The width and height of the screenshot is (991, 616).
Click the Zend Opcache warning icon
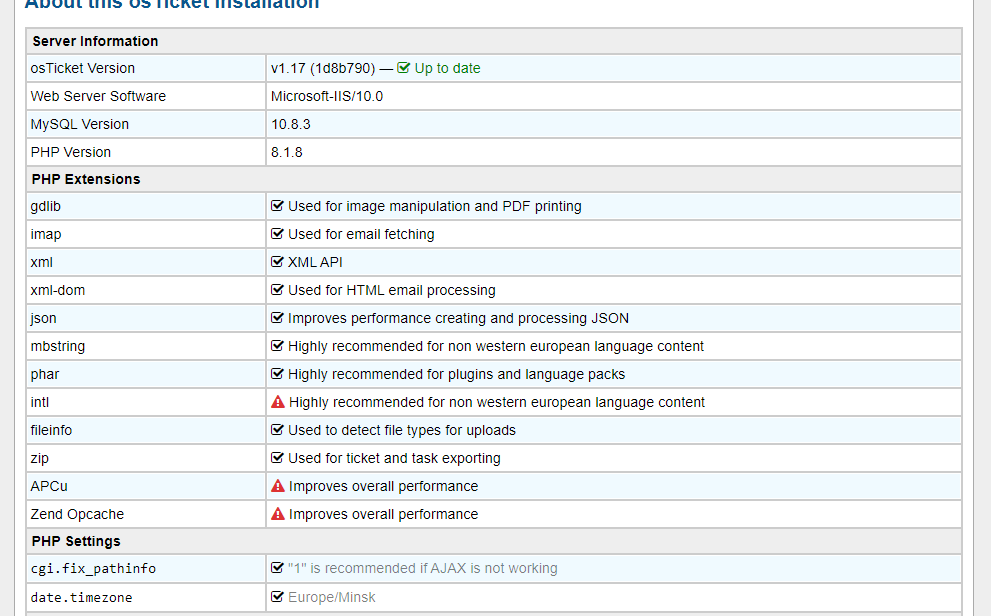[x=277, y=514]
